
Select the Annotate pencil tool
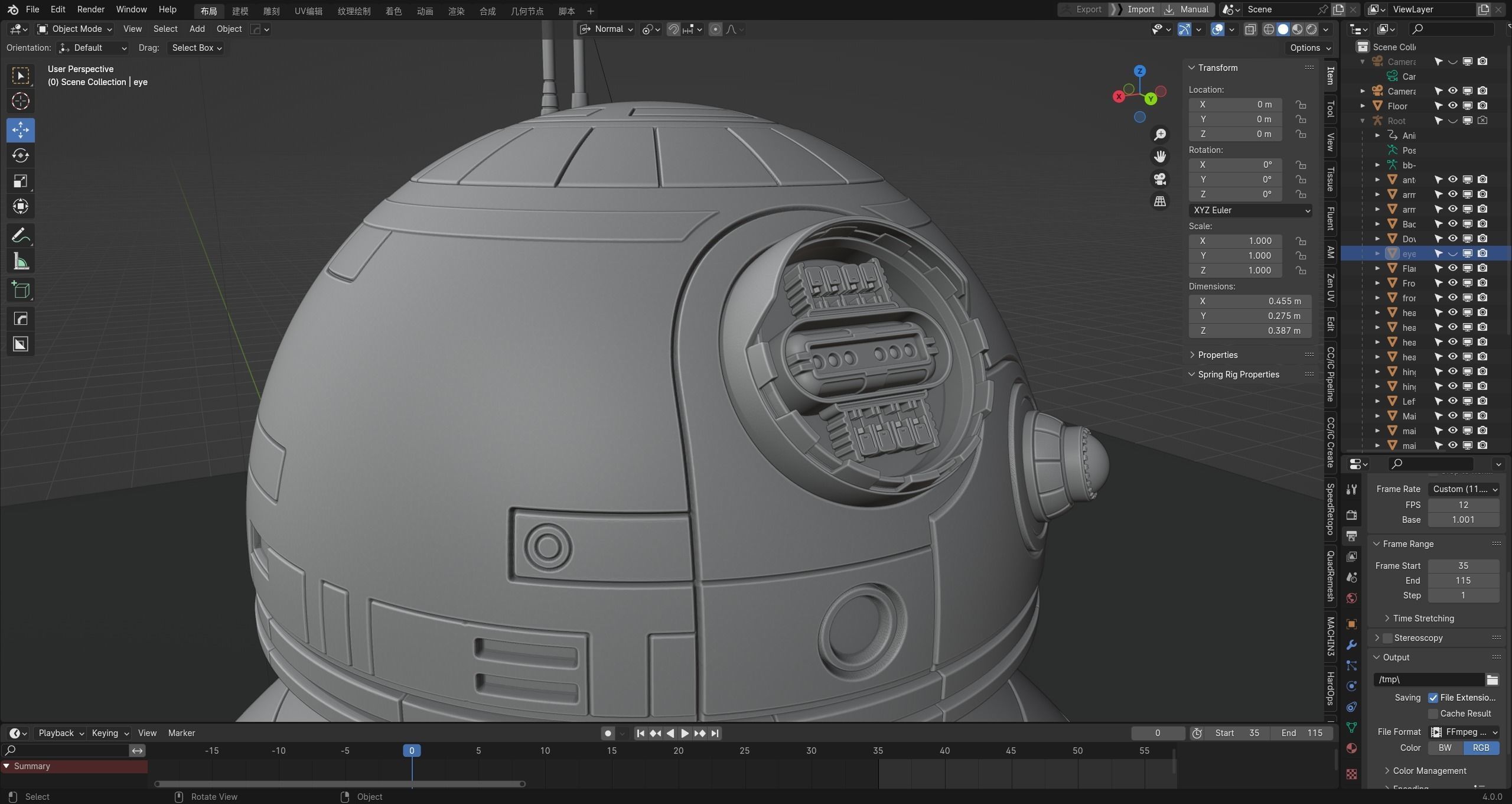[x=21, y=236]
